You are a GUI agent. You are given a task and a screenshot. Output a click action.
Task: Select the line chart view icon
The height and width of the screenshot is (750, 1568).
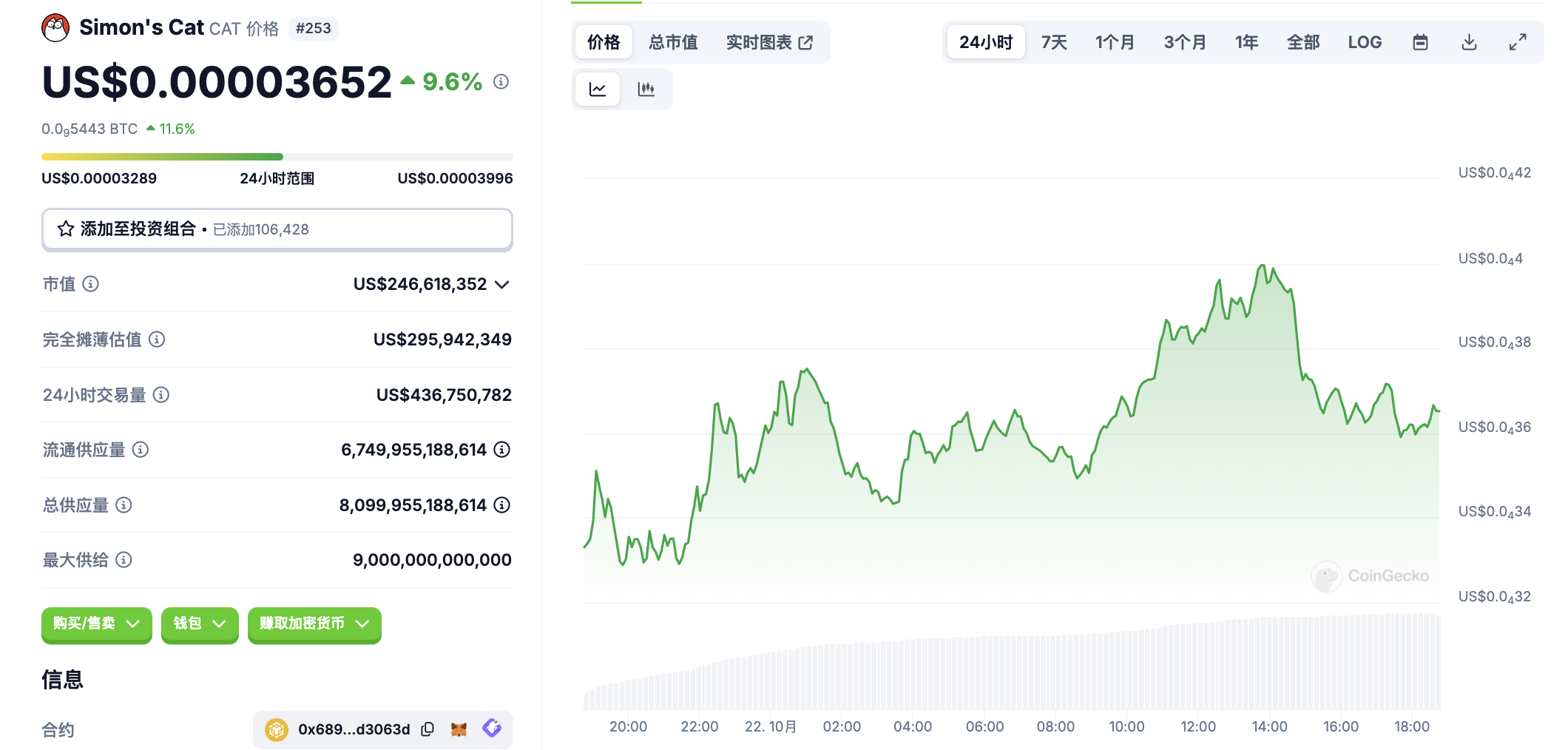point(598,89)
